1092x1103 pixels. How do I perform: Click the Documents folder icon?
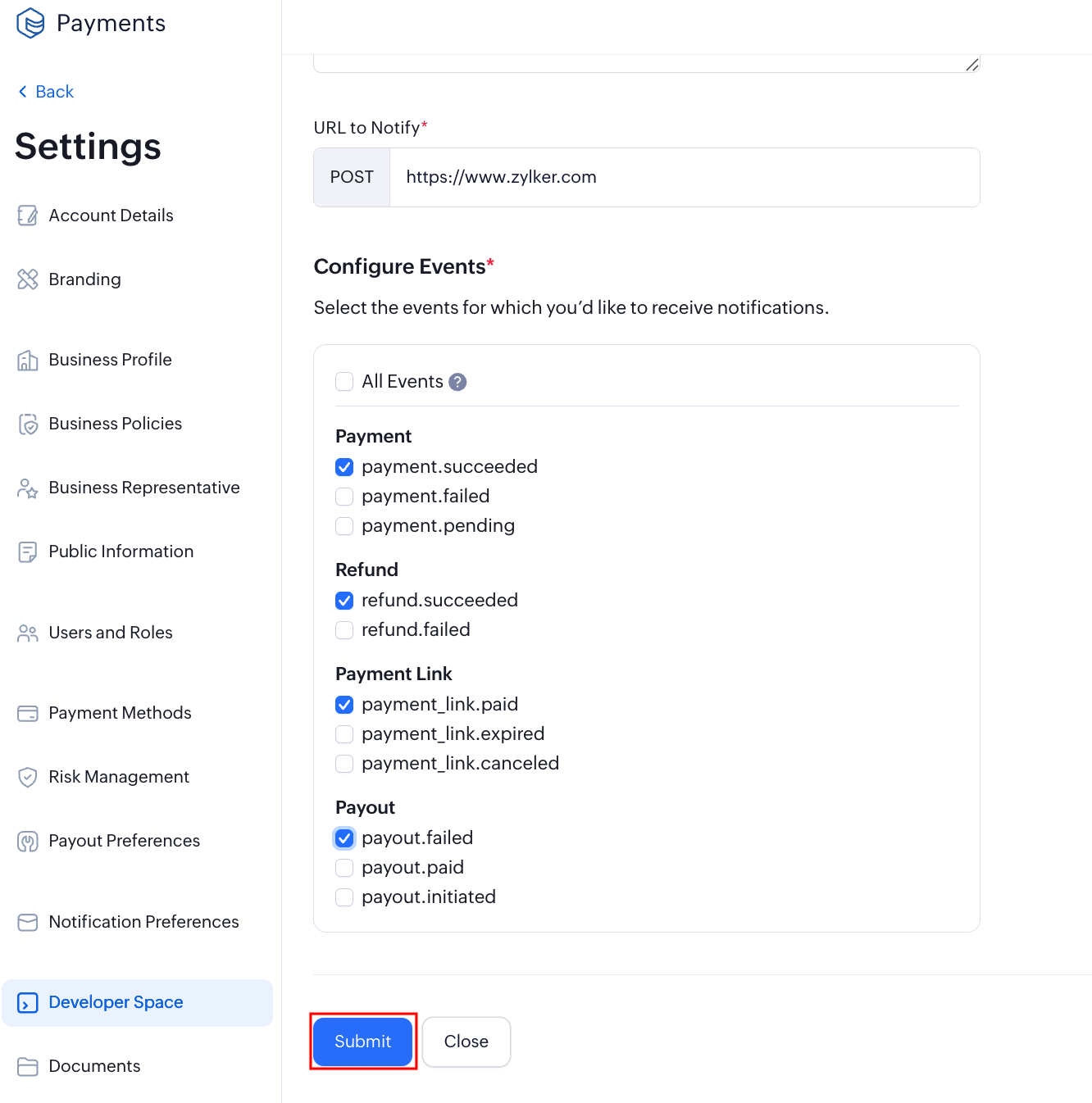point(28,1066)
